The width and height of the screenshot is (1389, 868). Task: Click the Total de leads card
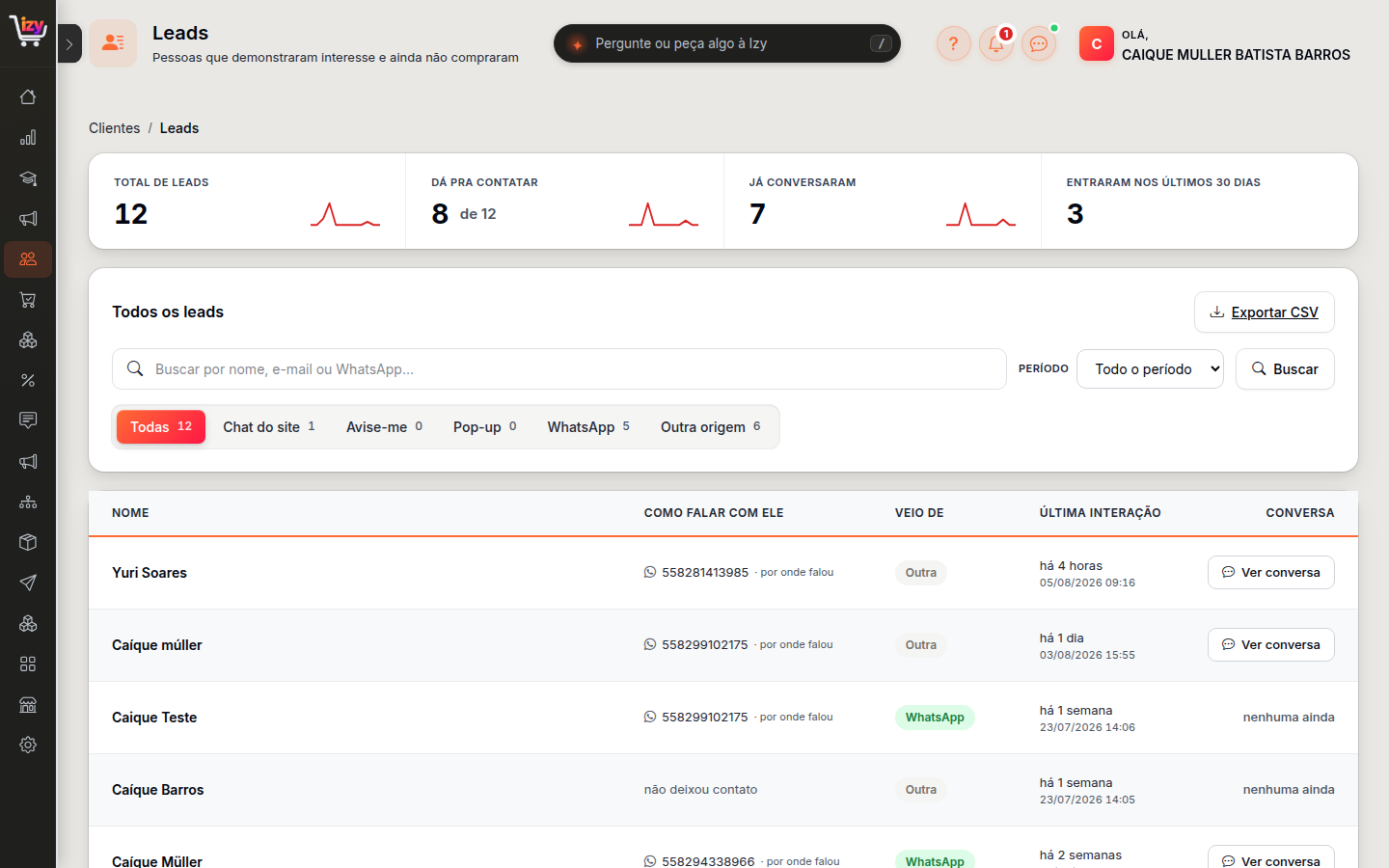point(247,202)
